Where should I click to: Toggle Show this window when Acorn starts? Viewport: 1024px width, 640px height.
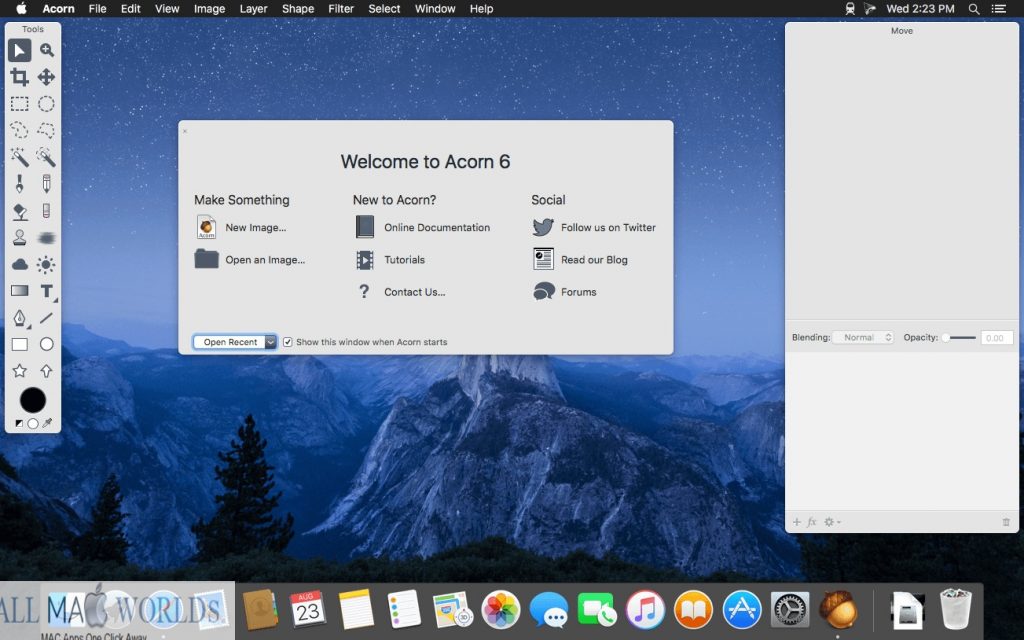(x=287, y=342)
